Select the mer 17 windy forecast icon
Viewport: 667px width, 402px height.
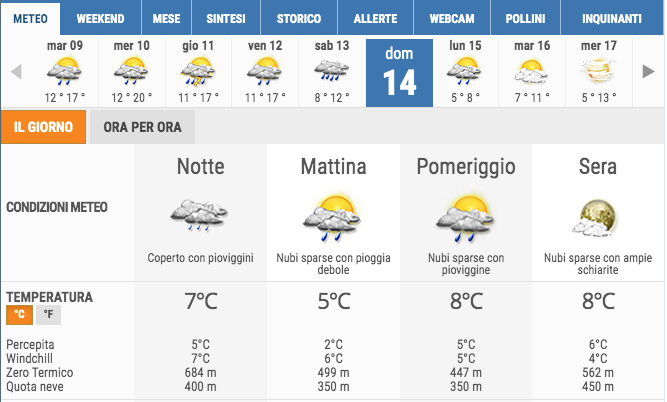[x=598, y=71]
